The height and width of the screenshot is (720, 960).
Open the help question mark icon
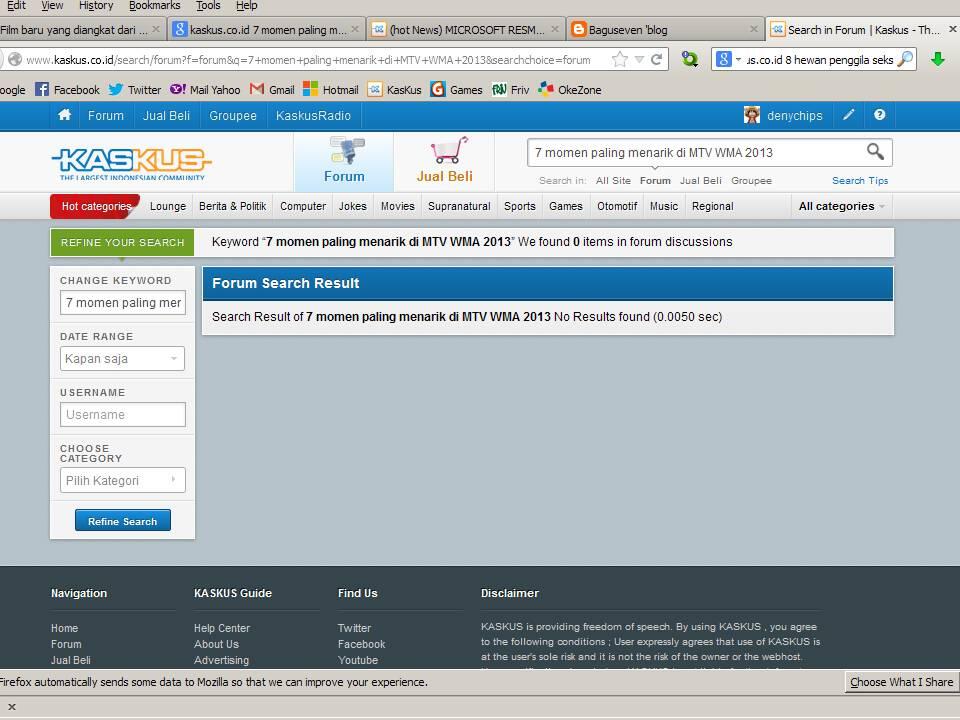pyautogui.click(x=879, y=115)
